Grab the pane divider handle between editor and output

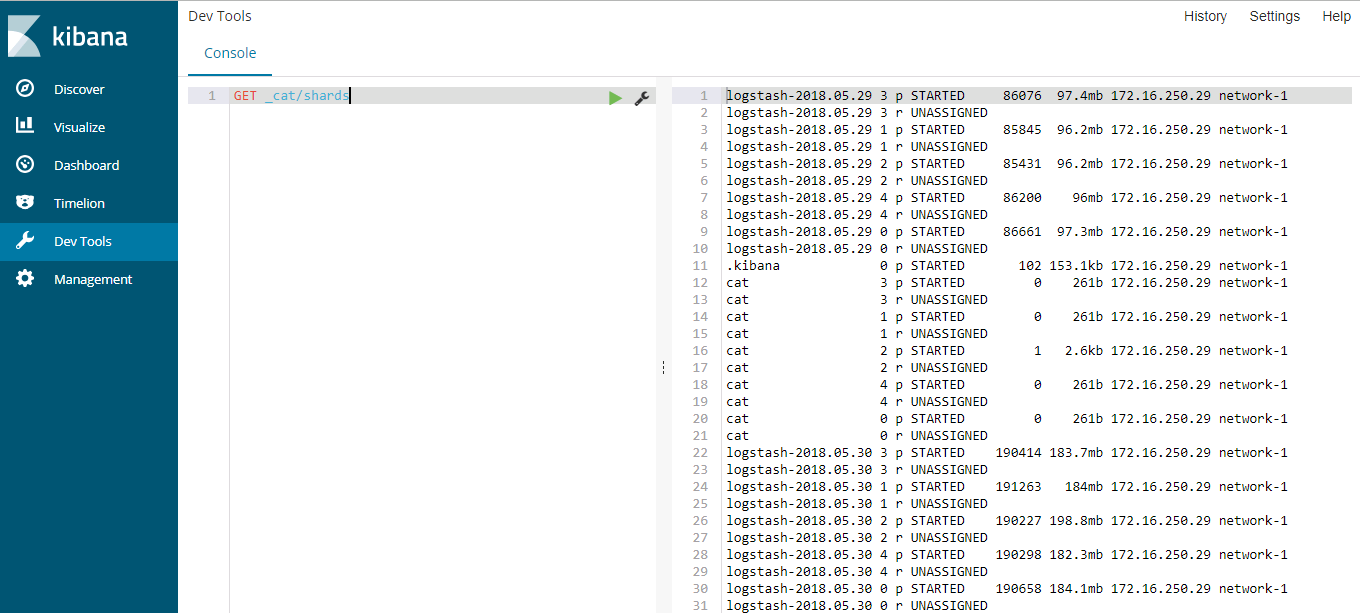click(x=663, y=367)
